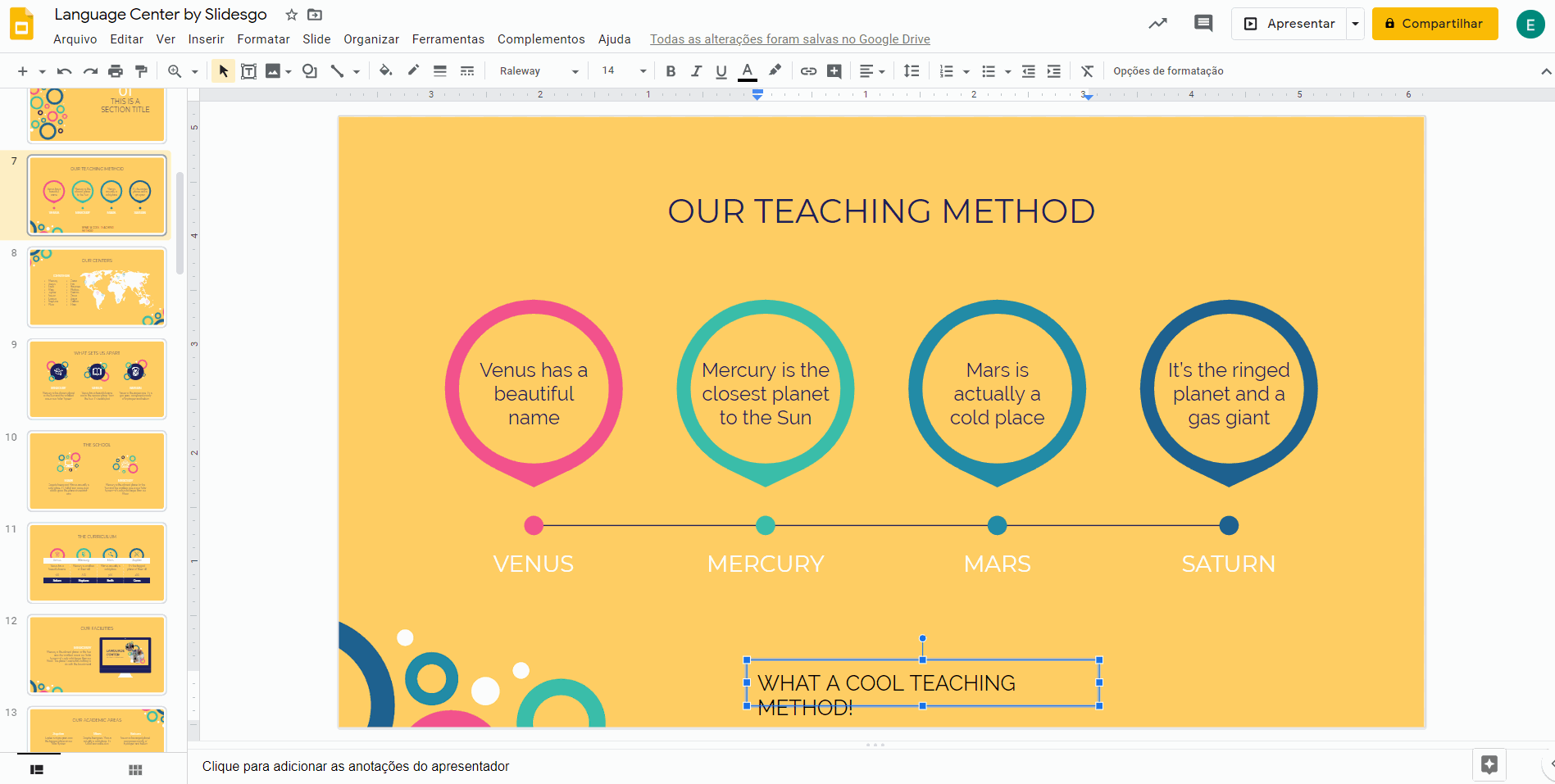Open the text color picker

point(747,71)
